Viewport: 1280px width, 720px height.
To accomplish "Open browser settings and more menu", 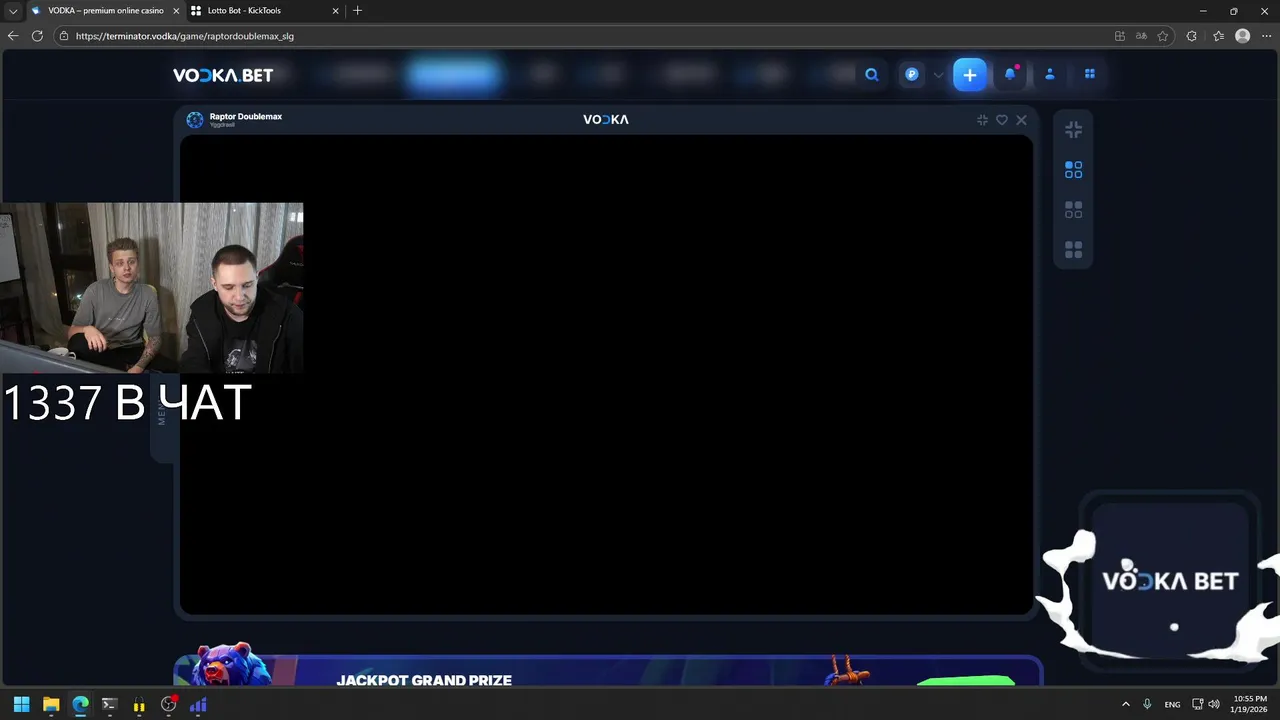I will (1266, 36).
